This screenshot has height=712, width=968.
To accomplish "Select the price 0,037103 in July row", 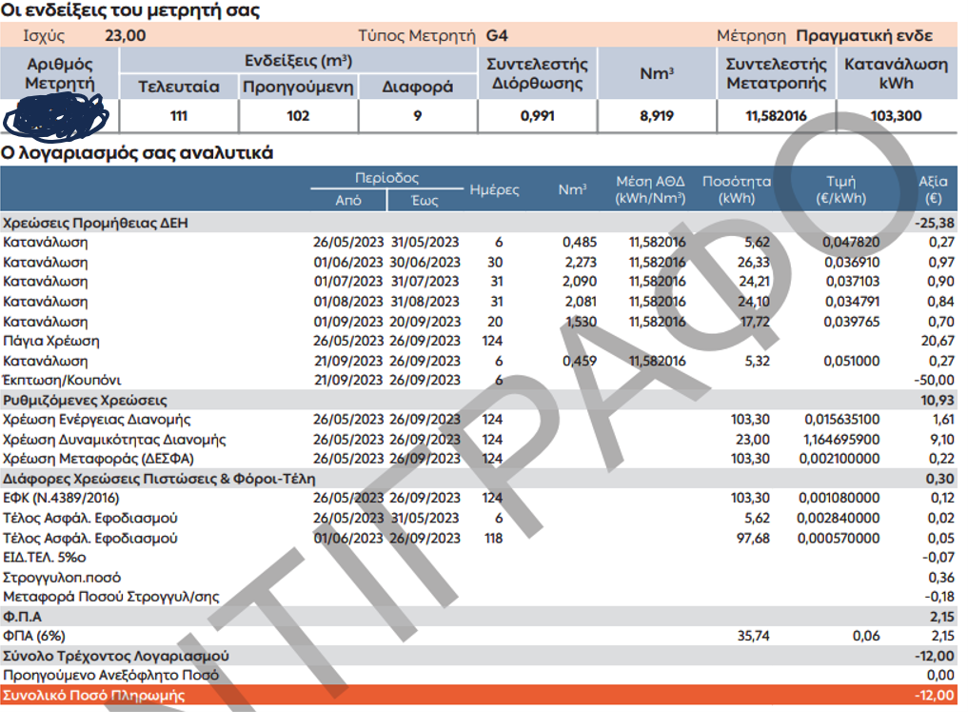I will (x=853, y=282).
